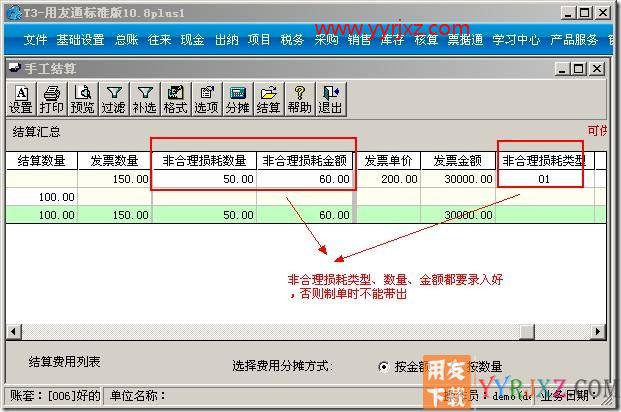Screen dimensions: 621x412
Task: Close the 手工结算 window
Action: (596, 69)
